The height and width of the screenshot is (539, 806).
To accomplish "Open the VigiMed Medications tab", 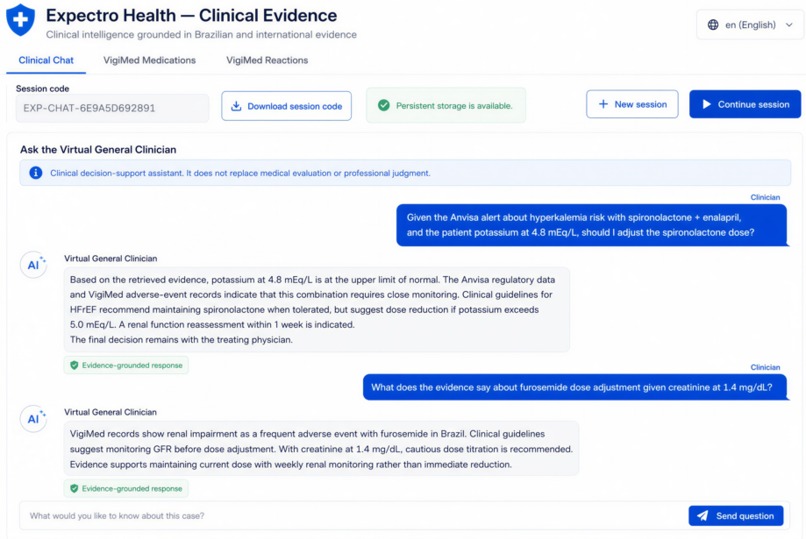I will click(x=150, y=60).
